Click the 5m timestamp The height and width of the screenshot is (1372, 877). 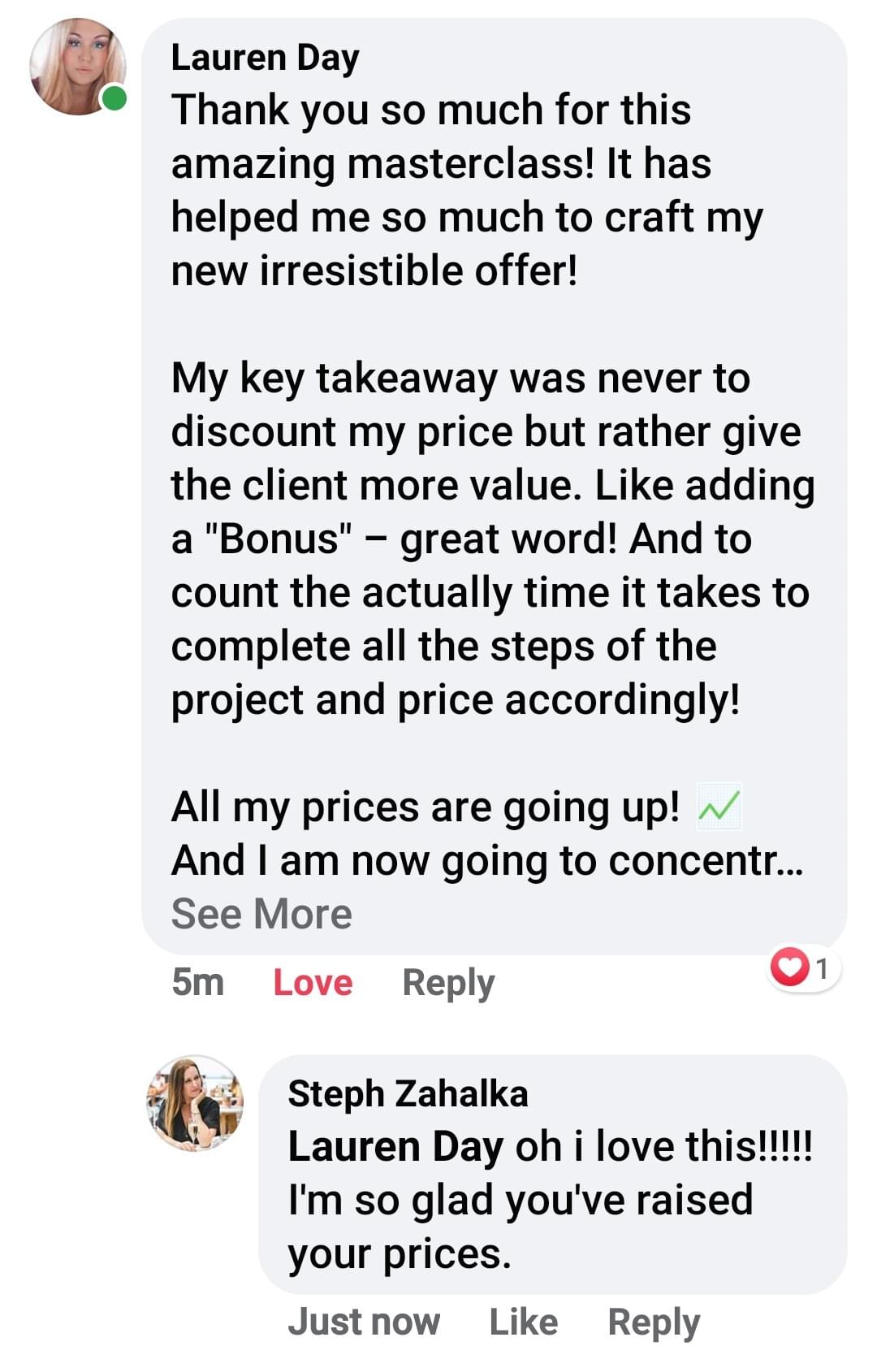197,983
